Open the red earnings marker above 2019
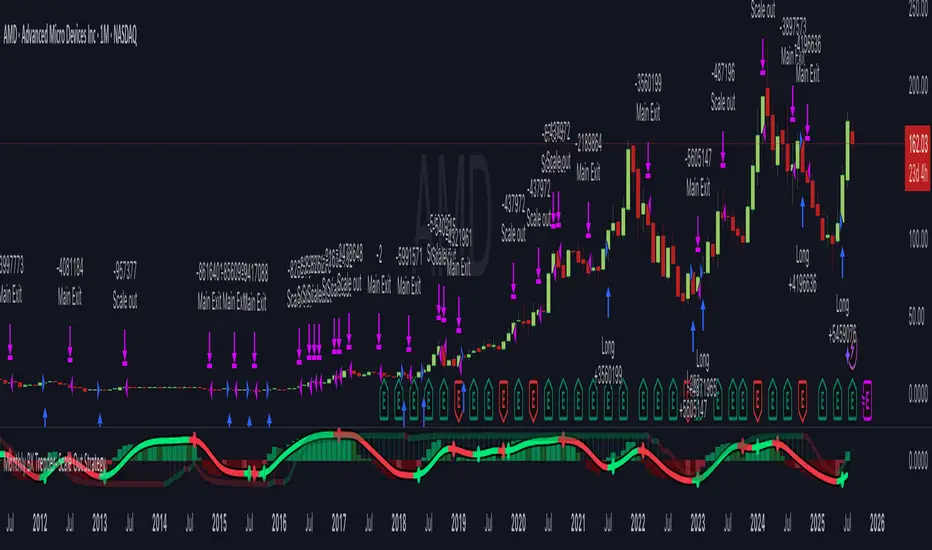Viewport: 932px width, 550px height. coord(459,400)
